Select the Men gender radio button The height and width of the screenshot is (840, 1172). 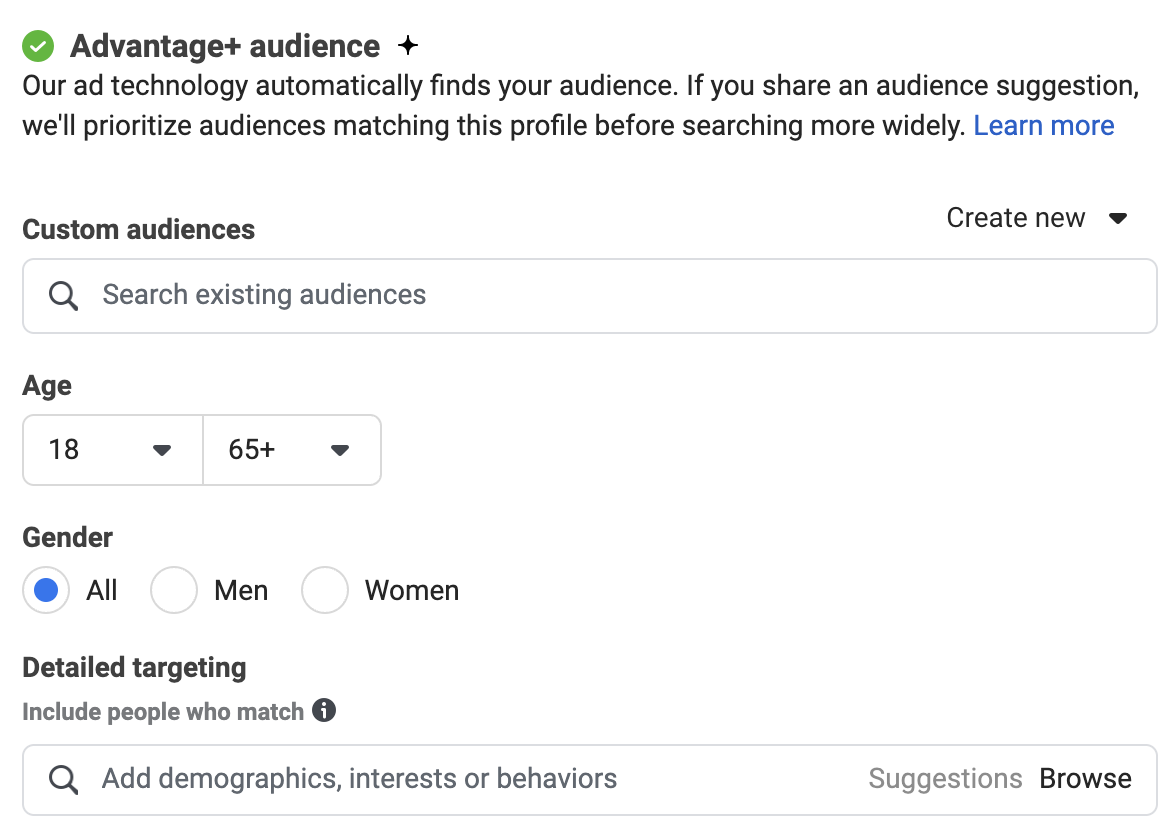174,590
